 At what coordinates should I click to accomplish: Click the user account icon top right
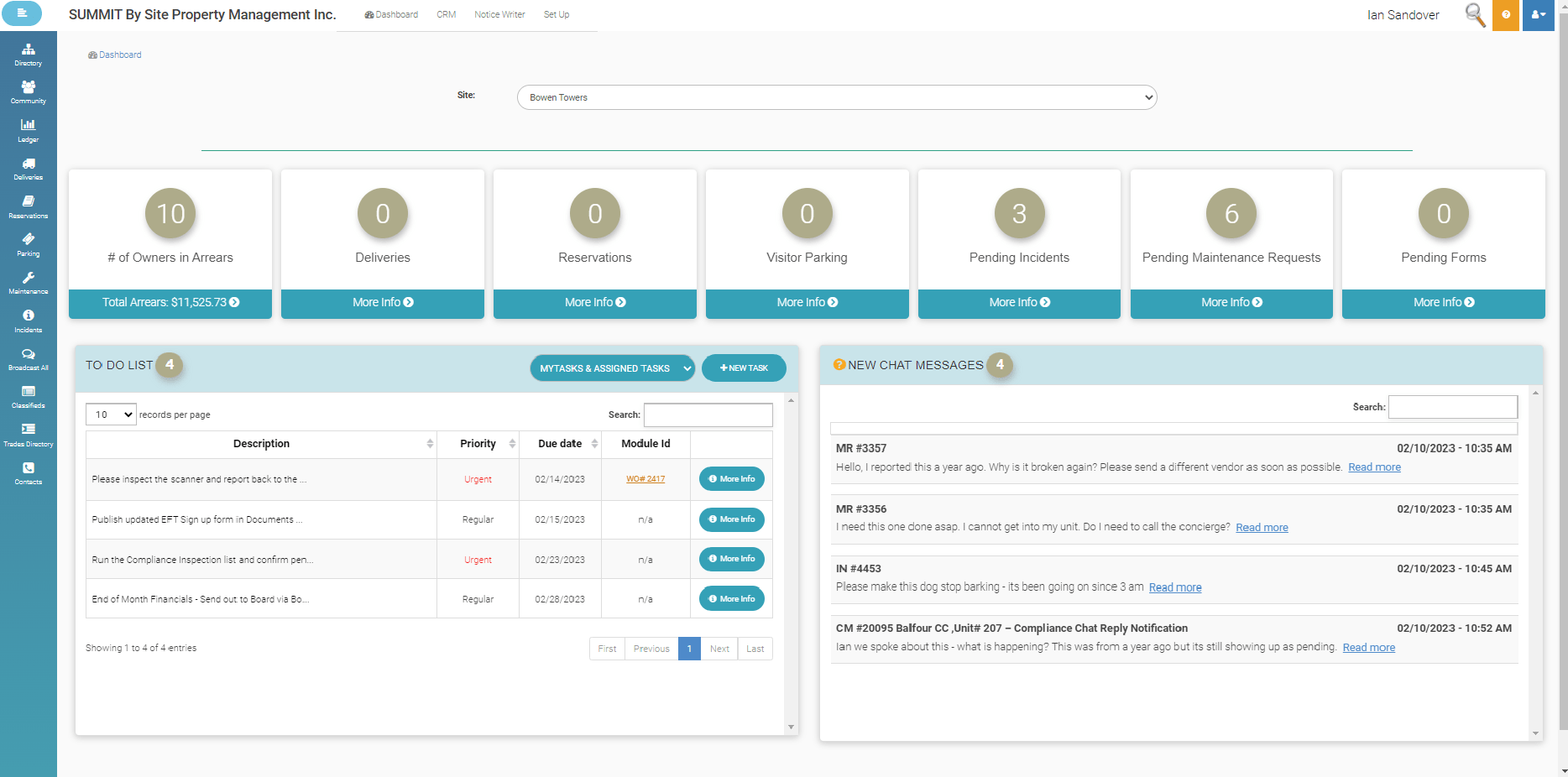click(x=1537, y=15)
